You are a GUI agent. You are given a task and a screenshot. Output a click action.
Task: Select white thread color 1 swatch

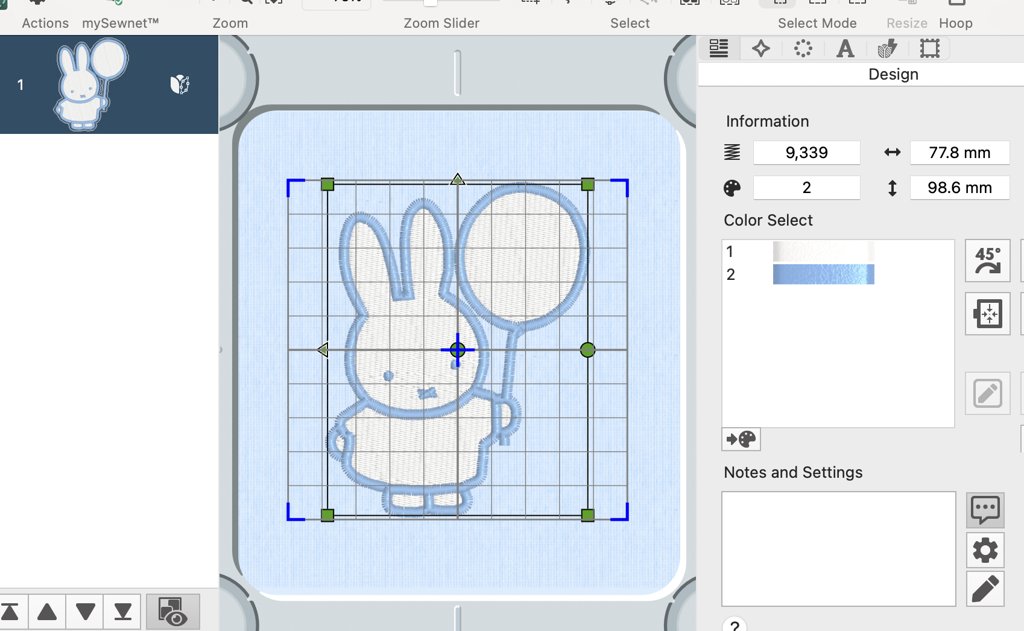click(823, 251)
